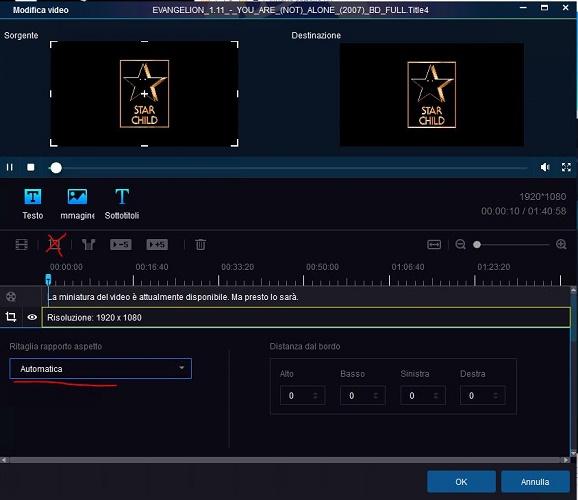
Task: Click the playback progress slider handle
Action: tap(56, 168)
